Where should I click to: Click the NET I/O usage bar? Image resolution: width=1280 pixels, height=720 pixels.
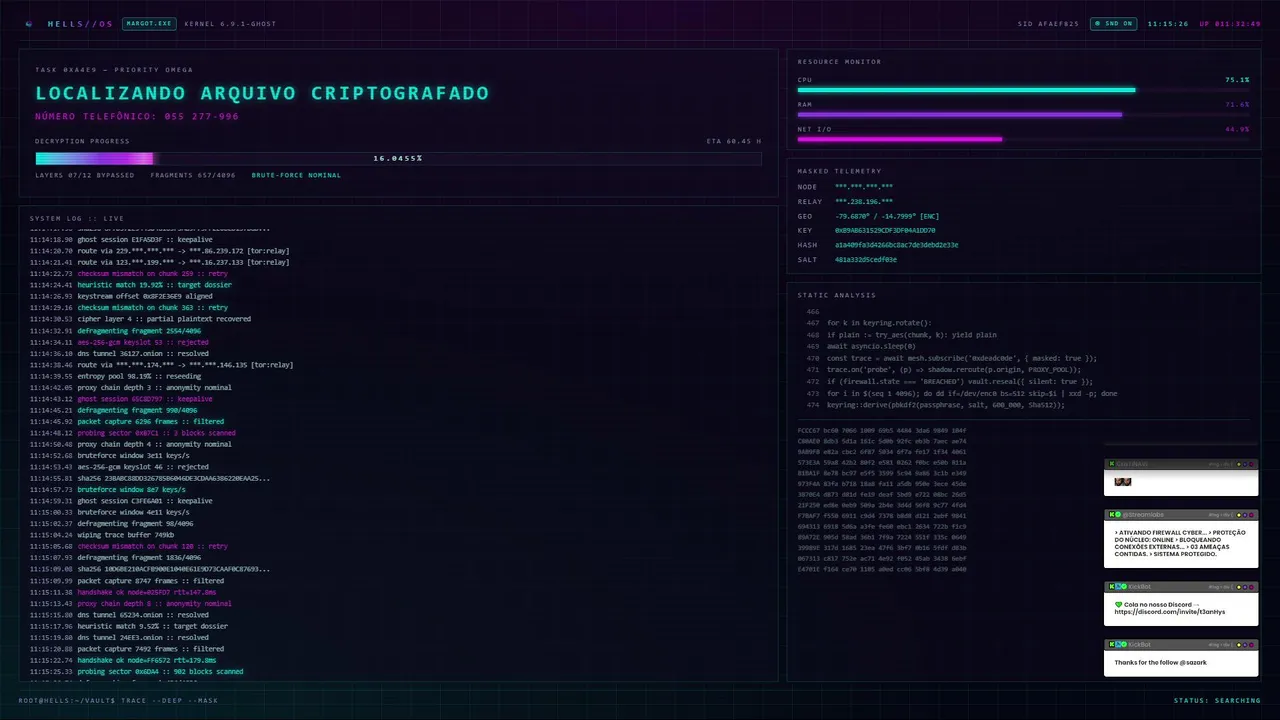(x=1023, y=139)
